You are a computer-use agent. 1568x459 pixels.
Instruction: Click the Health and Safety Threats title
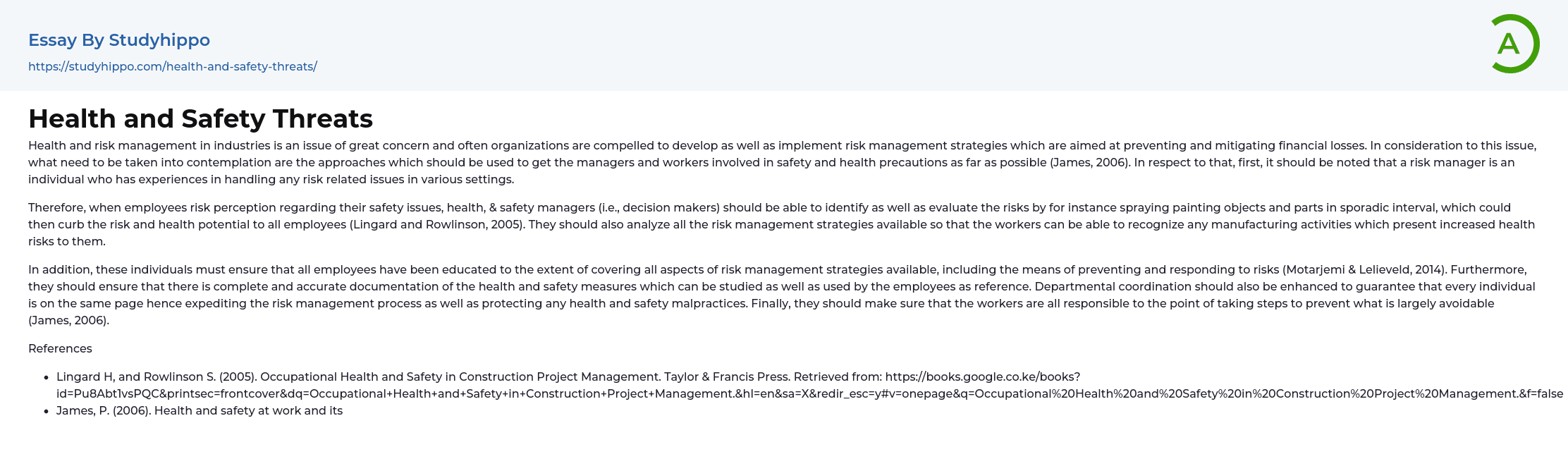click(200, 118)
